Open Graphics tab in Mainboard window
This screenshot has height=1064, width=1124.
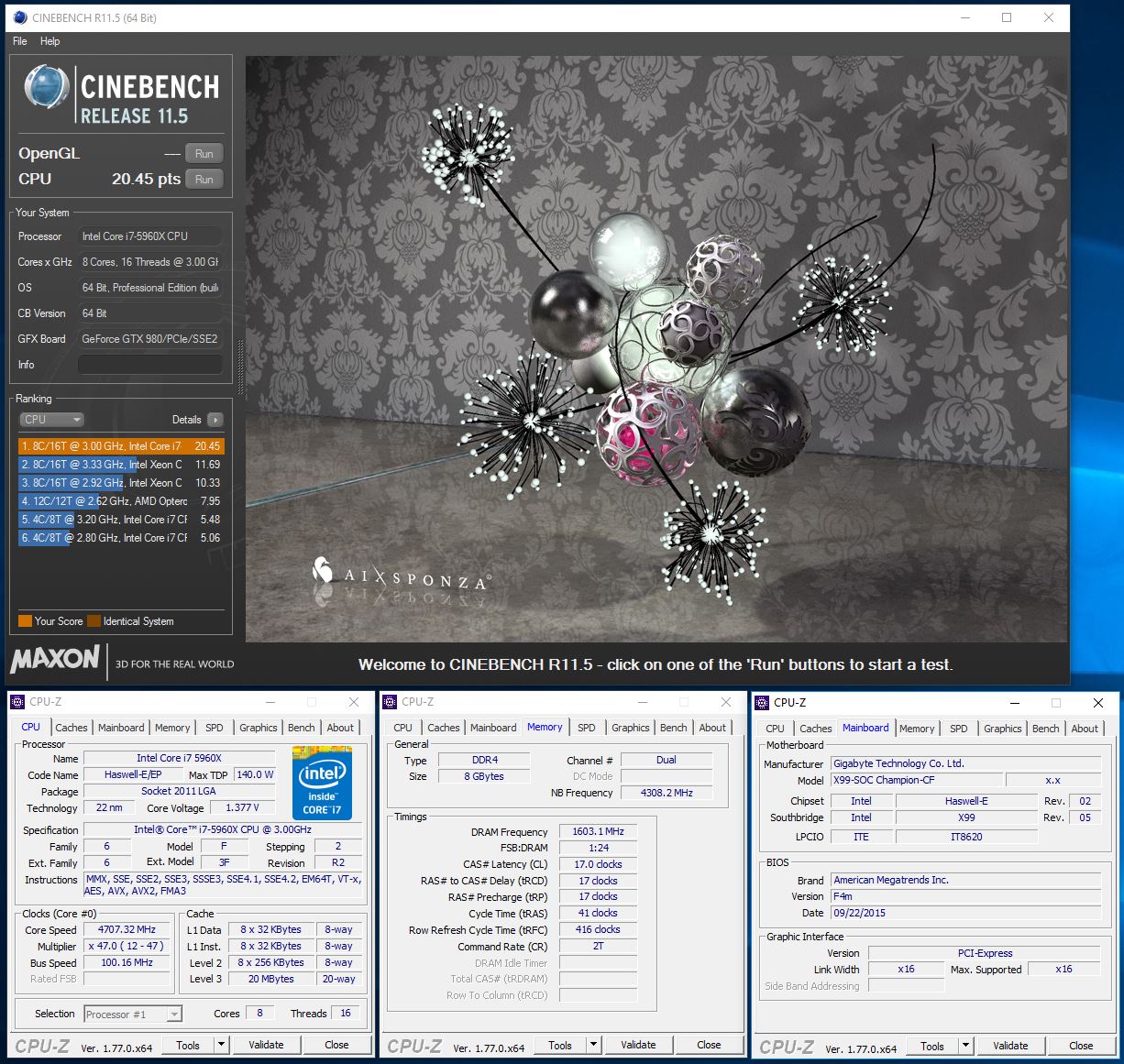pyautogui.click(x=1003, y=729)
